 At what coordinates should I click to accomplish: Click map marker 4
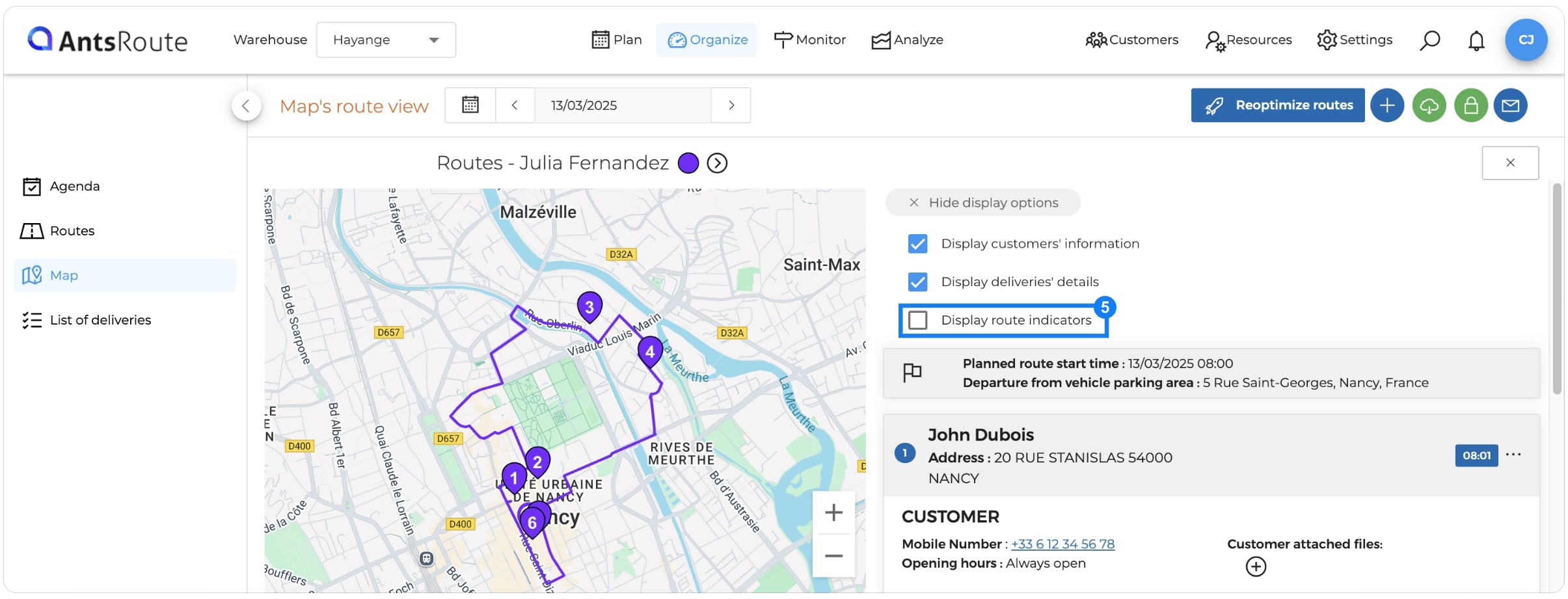pos(650,353)
